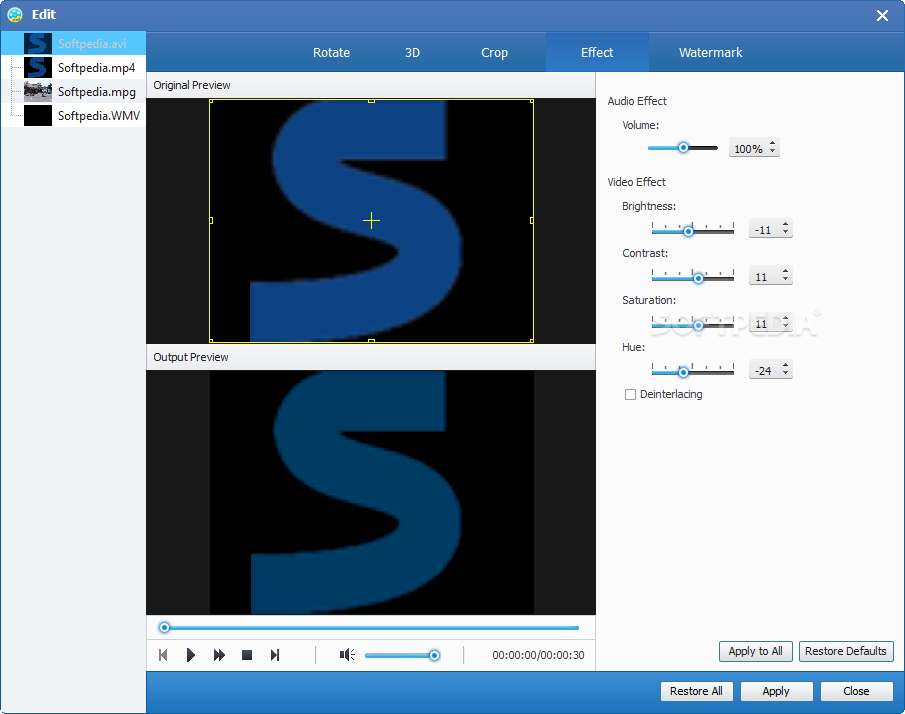Viewport: 905px width, 714px height.
Task: Select the Softpedia.WMV thumbnail
Action: (38, 115)
